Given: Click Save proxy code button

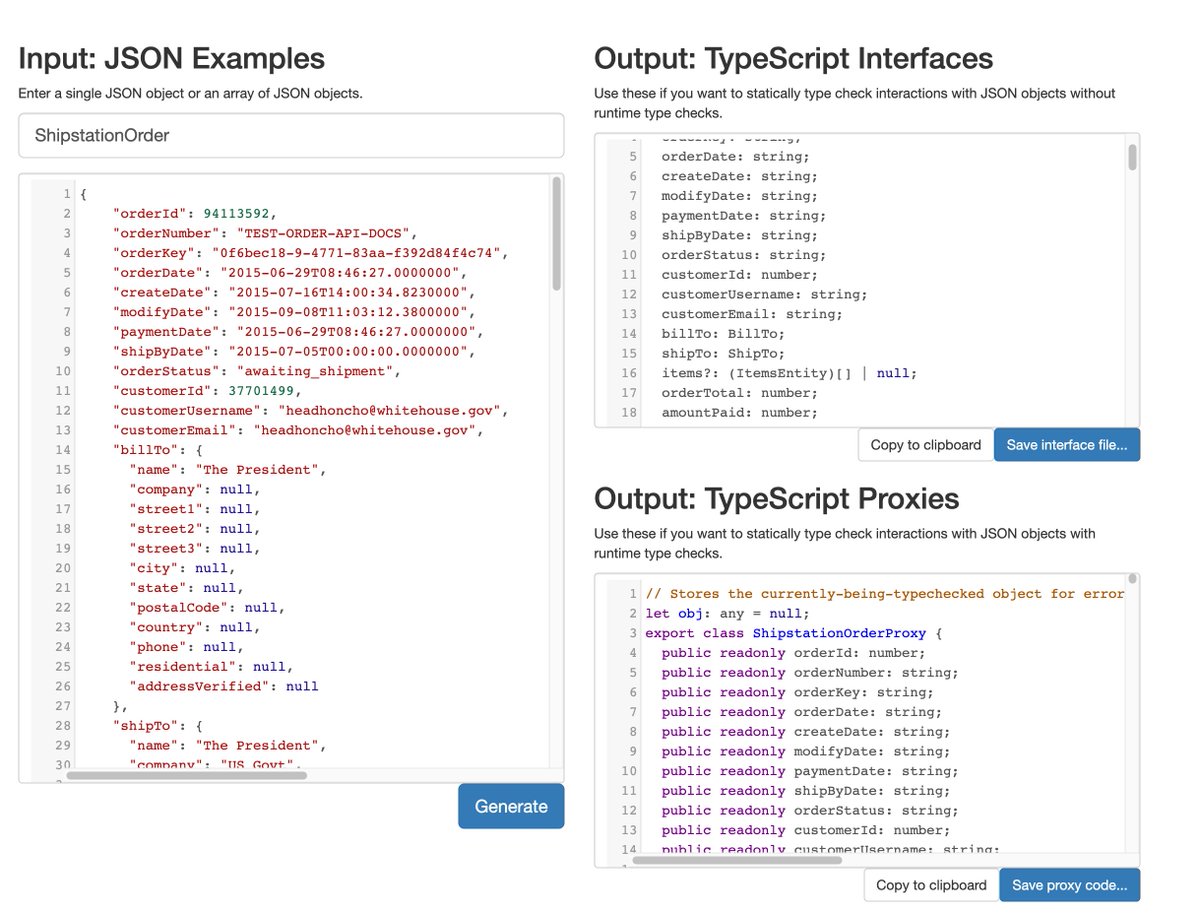Looking at the screenshot, I should (1070, 885).
